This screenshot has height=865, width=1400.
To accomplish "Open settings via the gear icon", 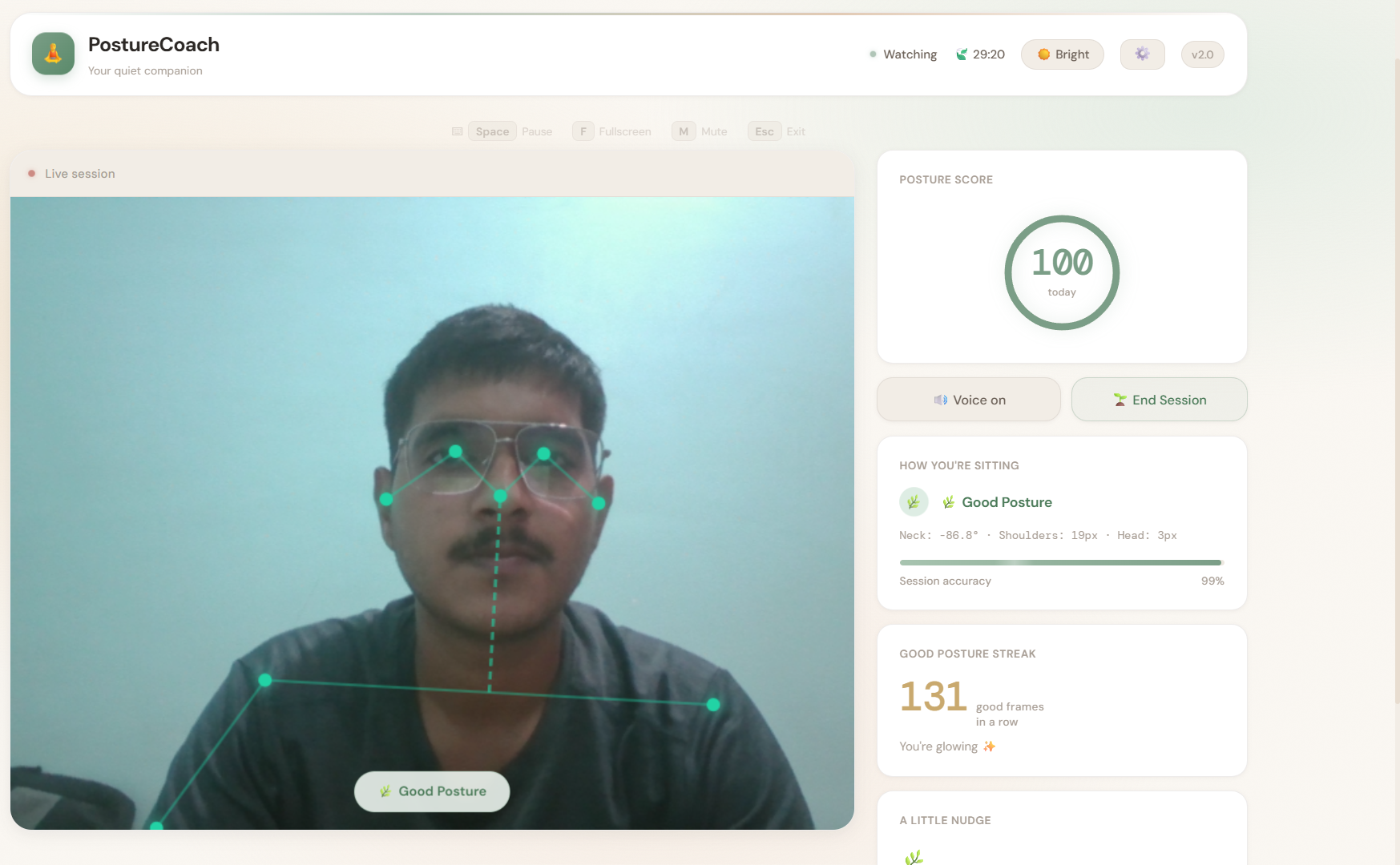I will (x=1142, y=54).
